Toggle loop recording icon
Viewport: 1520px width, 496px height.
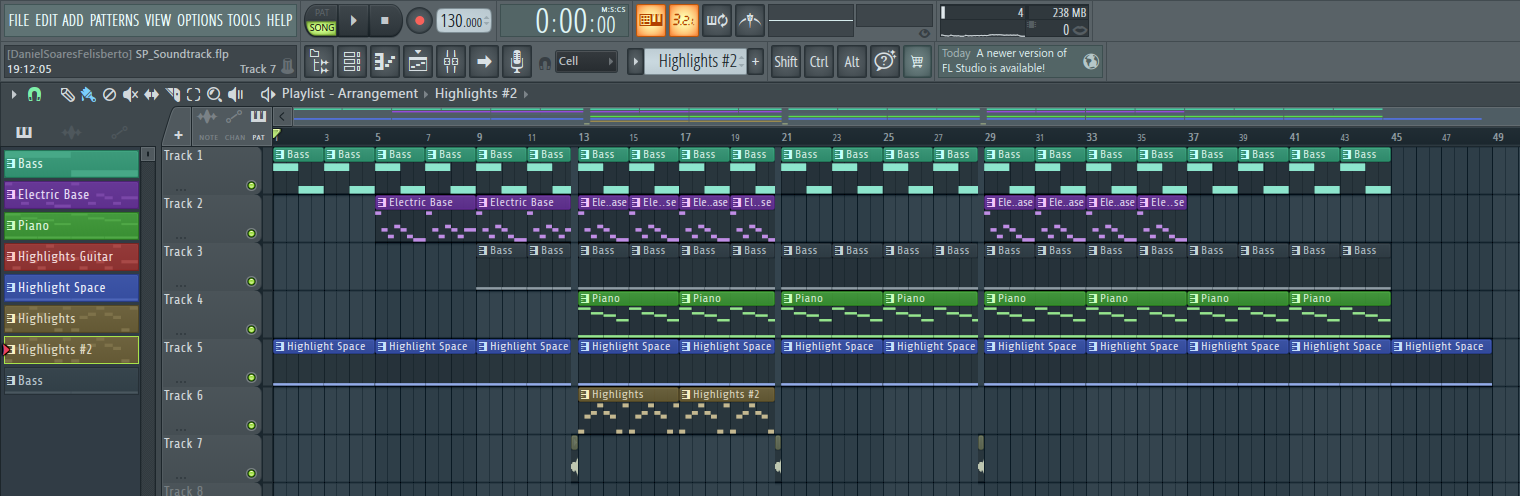[x=717, y=20]
